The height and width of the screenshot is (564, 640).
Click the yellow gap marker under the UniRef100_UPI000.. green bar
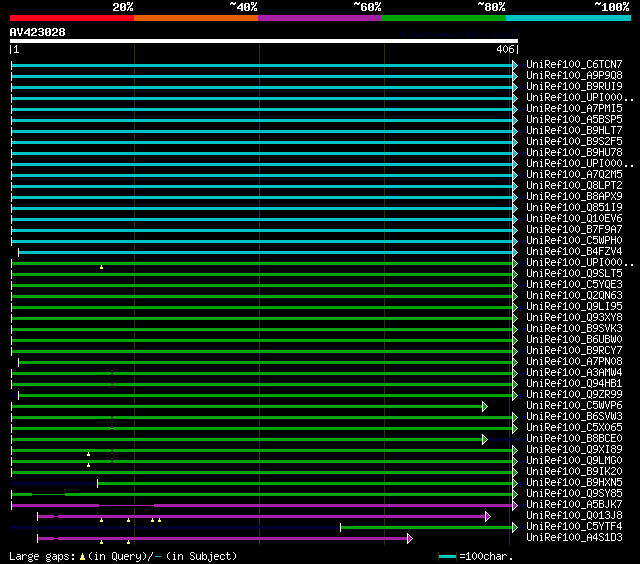pos(101,267)
